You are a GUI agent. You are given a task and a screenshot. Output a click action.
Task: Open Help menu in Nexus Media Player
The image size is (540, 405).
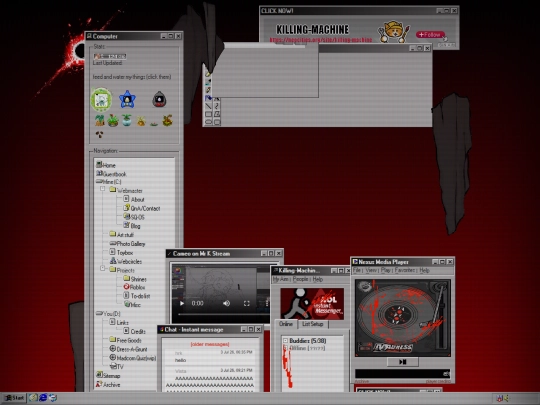coord(424,270)
